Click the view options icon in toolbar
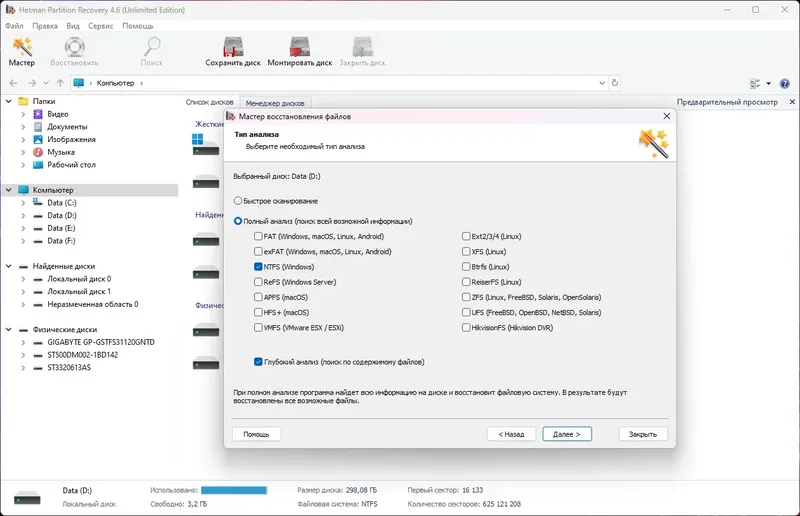 coord(755,83)
